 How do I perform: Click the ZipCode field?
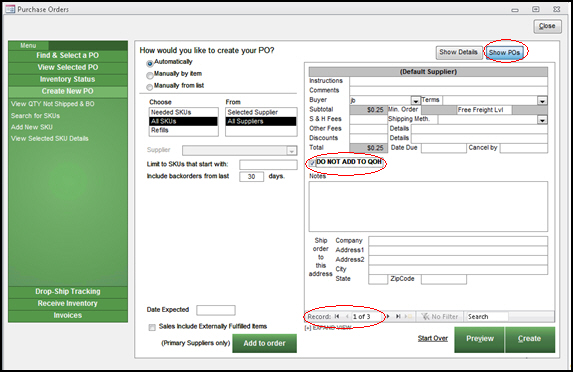444,279
